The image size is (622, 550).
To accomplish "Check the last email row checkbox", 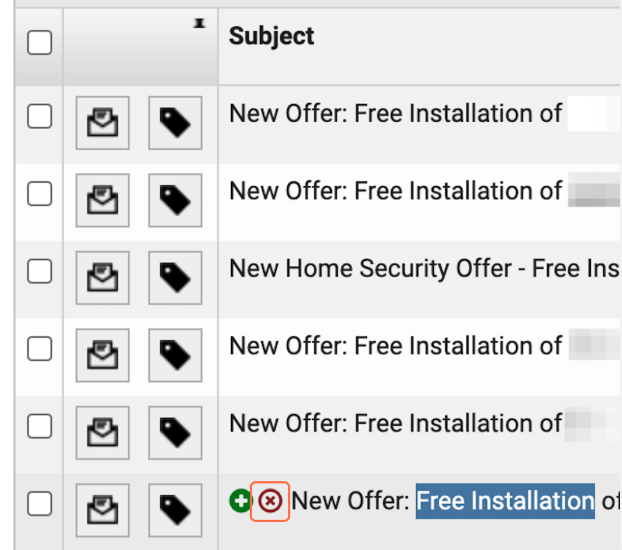I will pyautogui.click(x=40, y=504).
